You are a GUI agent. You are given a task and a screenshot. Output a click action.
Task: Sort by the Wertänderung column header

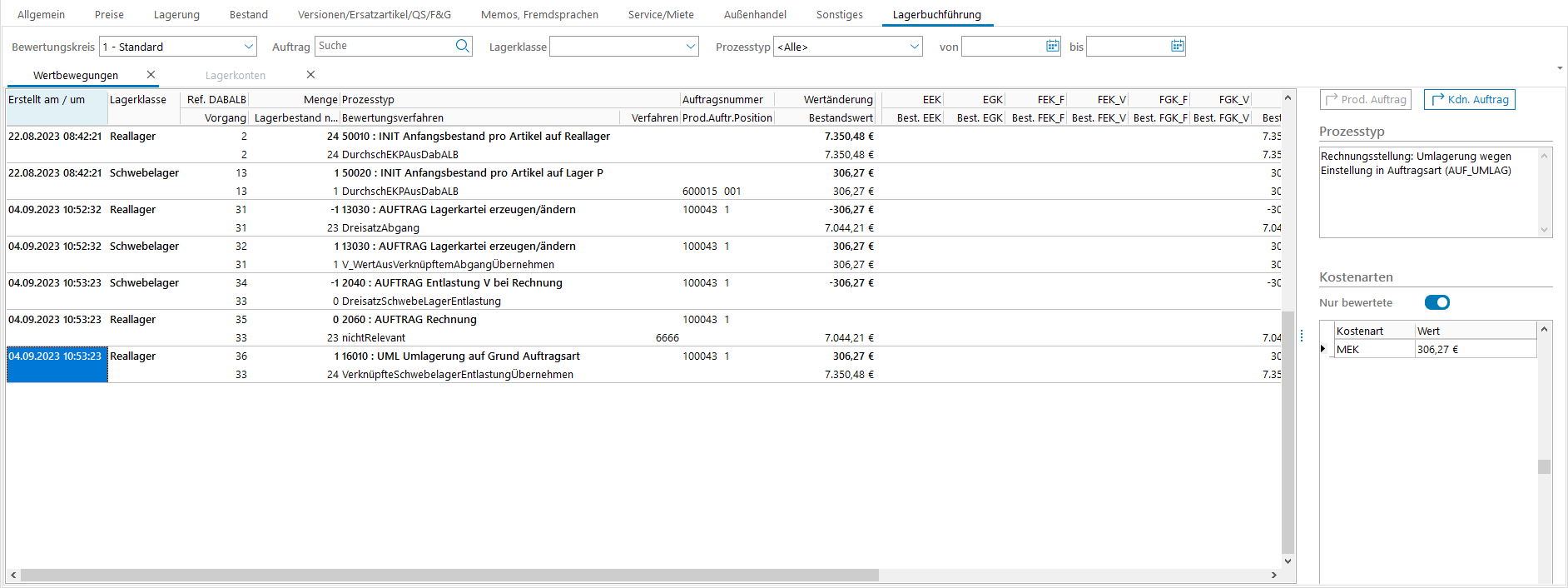[x=837, y=99]
